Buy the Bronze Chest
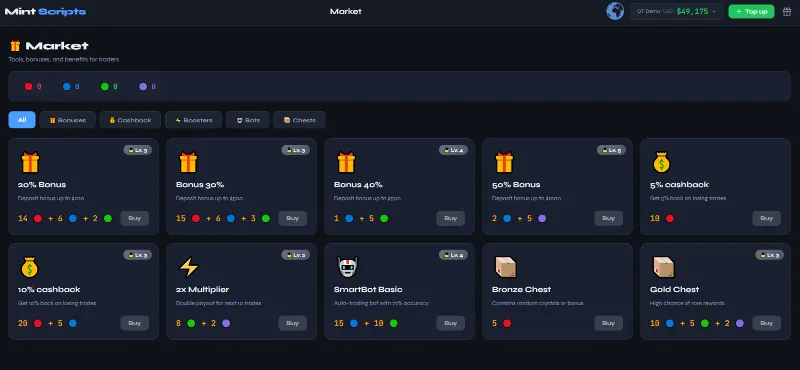The image size is (800, 370). [609, 323]
